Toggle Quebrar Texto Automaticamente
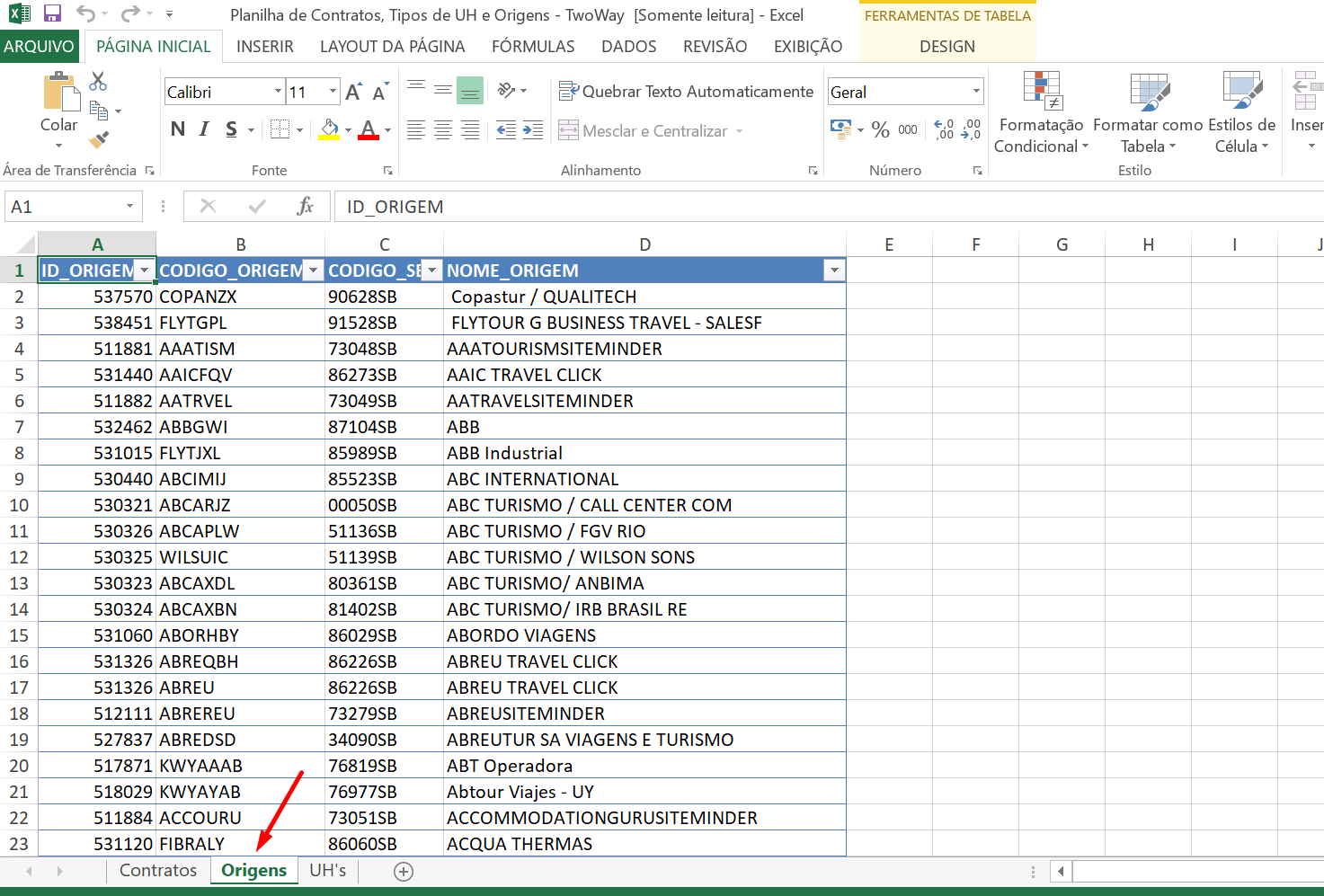 686,91
